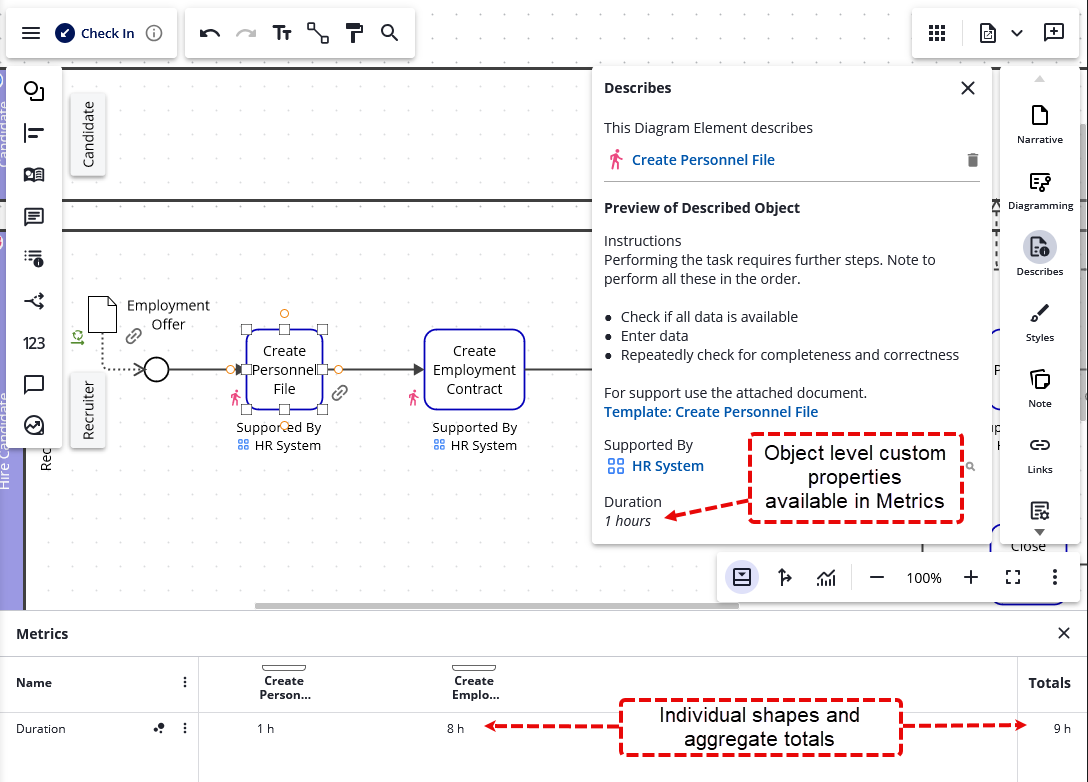Click the Undo arrow in toolbar
Image resolution: width=1088 pixels, height=782 pixels.
tap(210, 33)
